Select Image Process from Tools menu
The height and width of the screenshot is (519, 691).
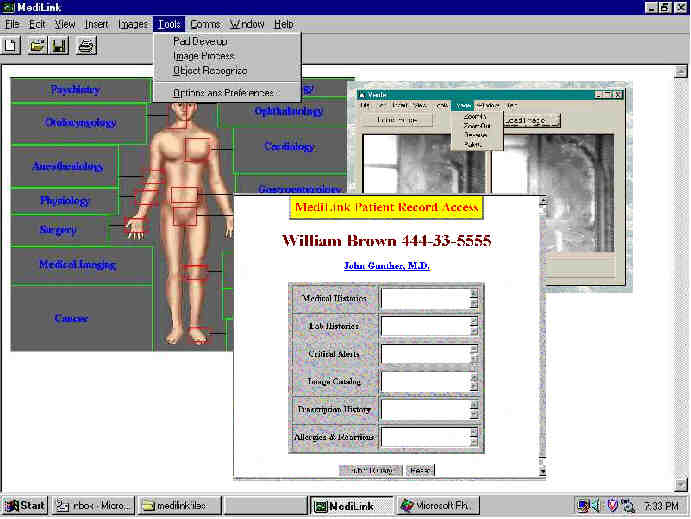point(203,56)
